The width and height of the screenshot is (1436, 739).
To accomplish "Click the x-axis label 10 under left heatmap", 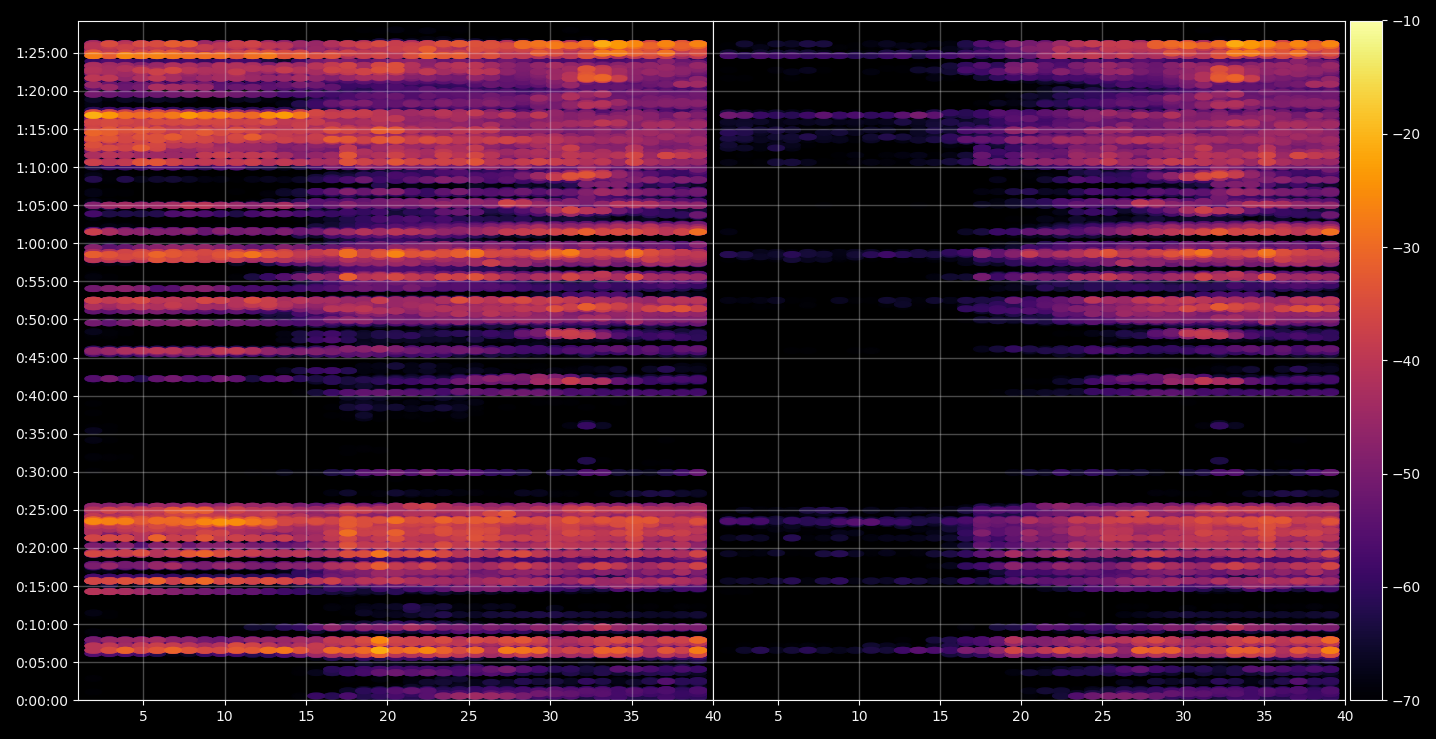I will point(224,716).
